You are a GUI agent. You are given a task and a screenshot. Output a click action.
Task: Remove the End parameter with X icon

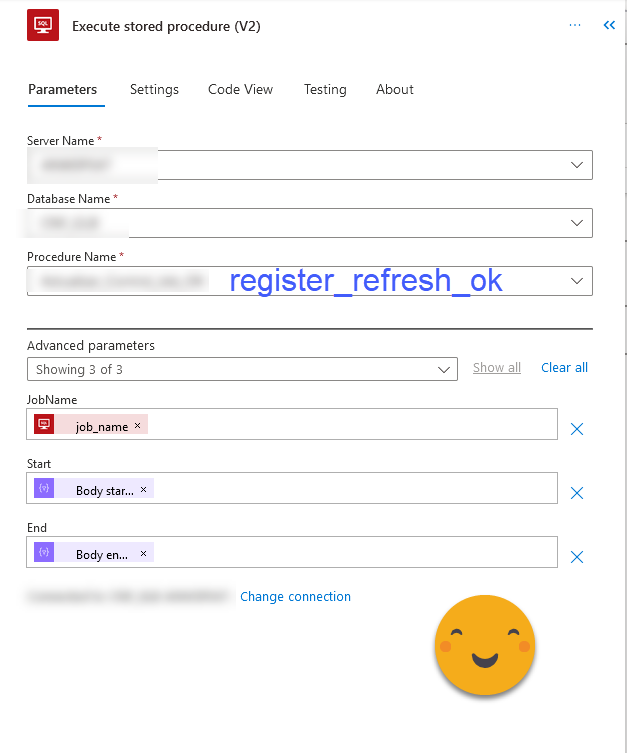[x=577, y=557]
